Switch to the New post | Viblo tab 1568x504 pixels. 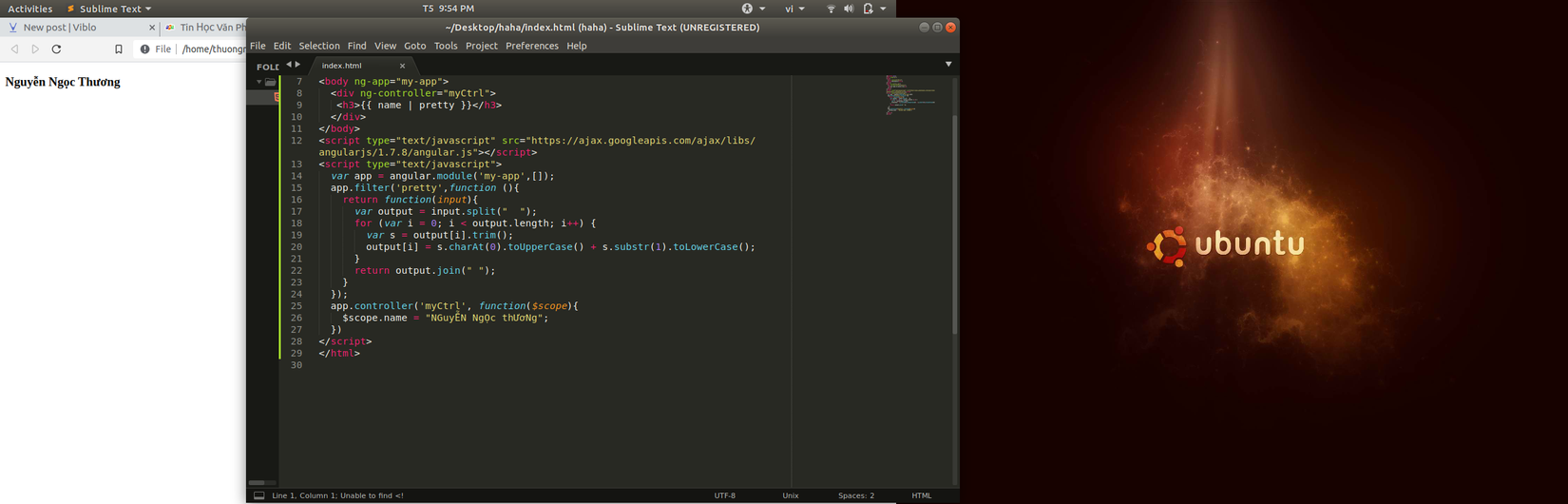pos(60,28)
